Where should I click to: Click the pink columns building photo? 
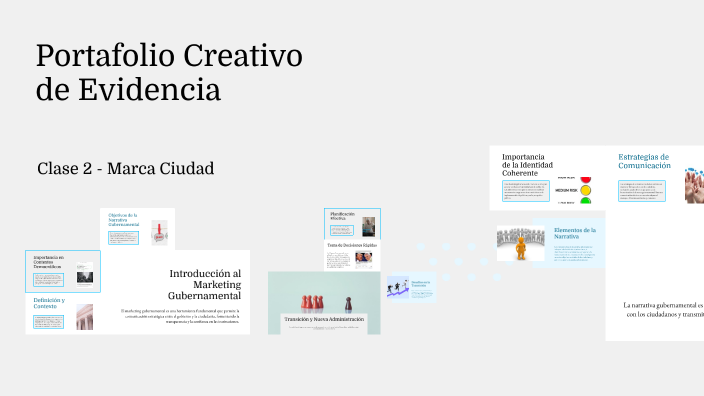(x=85, y=317)
